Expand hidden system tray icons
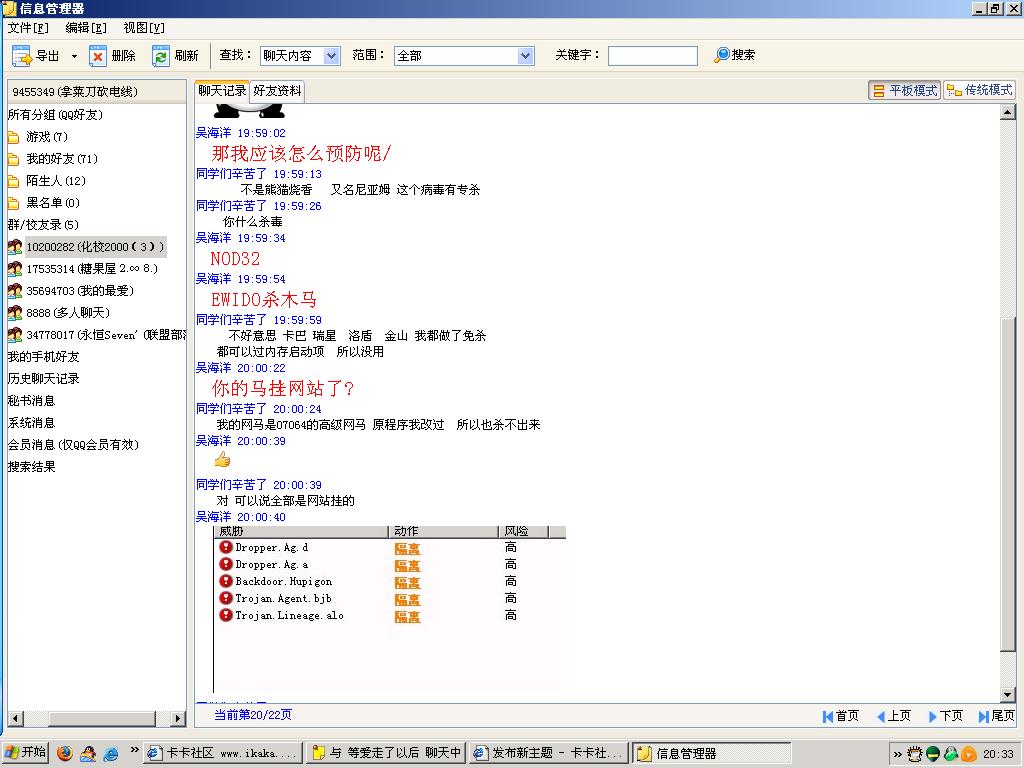 pos(897,754)
